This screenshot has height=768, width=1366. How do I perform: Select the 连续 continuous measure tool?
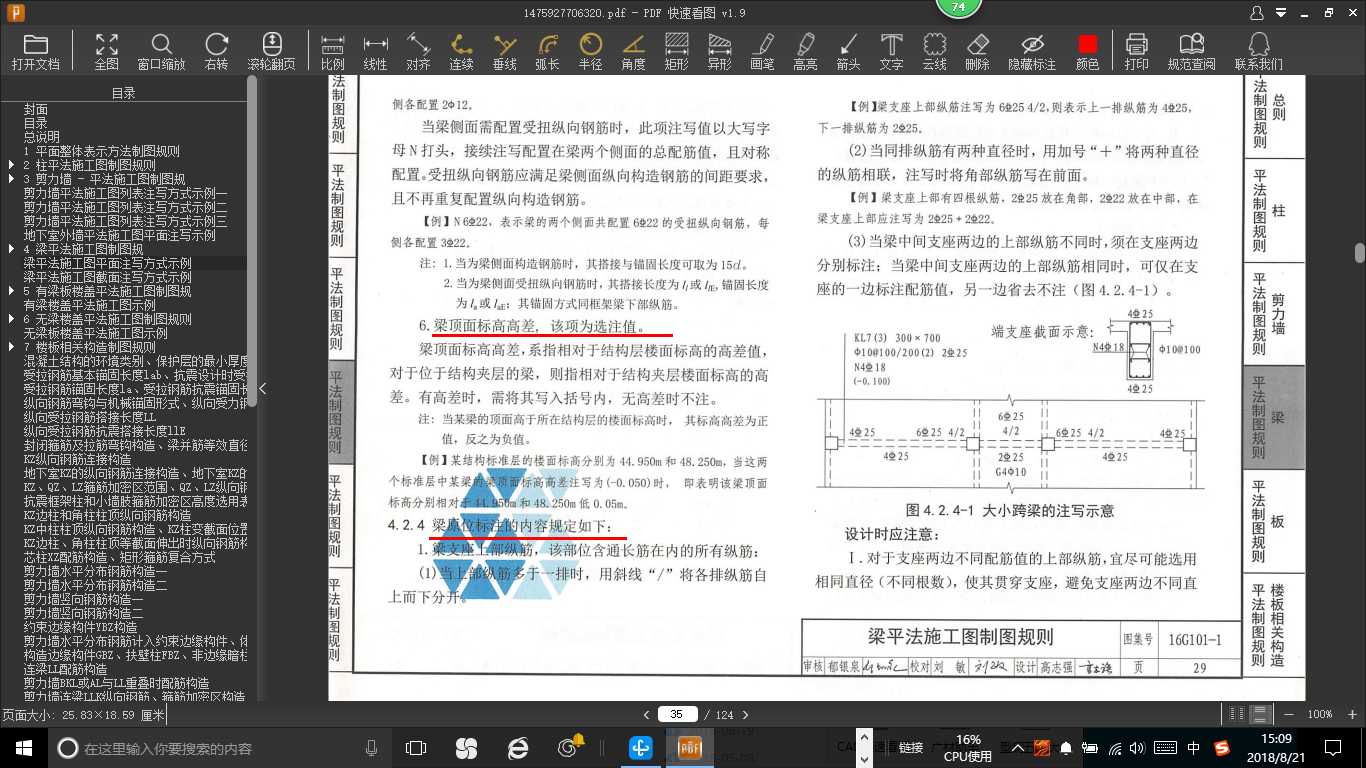(461, 51)
